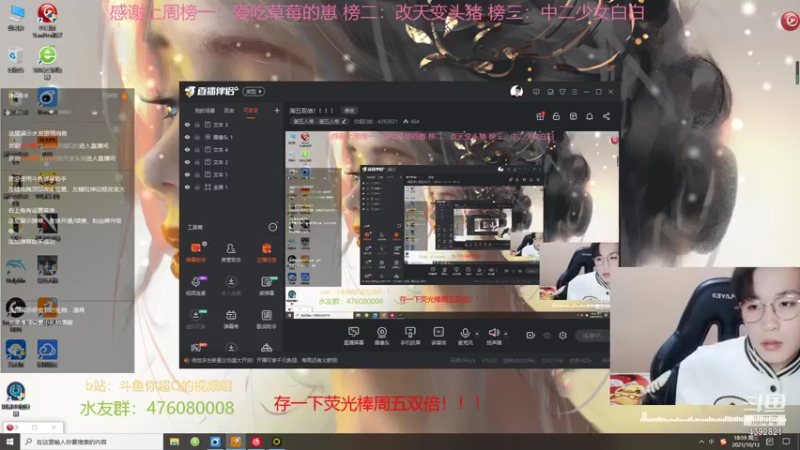This screenshot has height=450, width=800.
Task: Click the toolbox more-options circle icon
Action: click(273, 227)
